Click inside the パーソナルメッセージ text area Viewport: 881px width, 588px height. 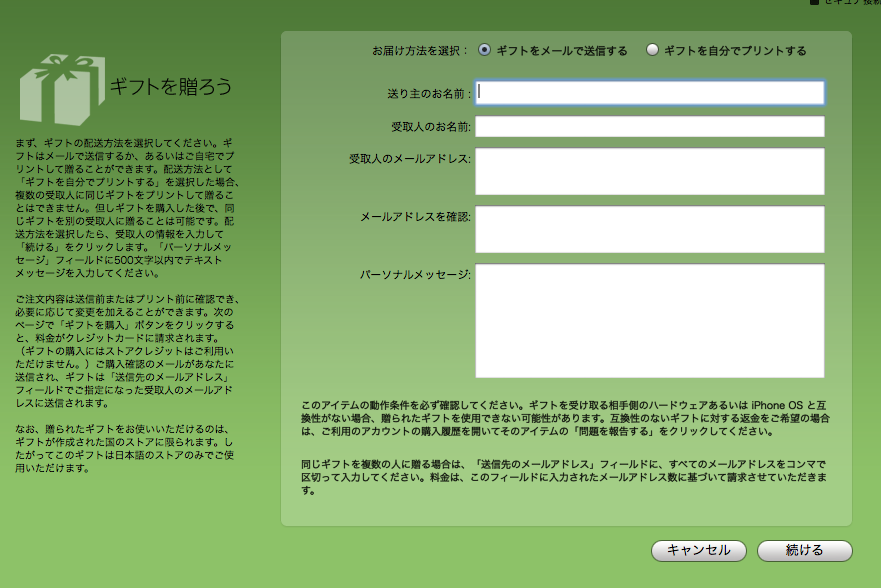click(650, 320)
